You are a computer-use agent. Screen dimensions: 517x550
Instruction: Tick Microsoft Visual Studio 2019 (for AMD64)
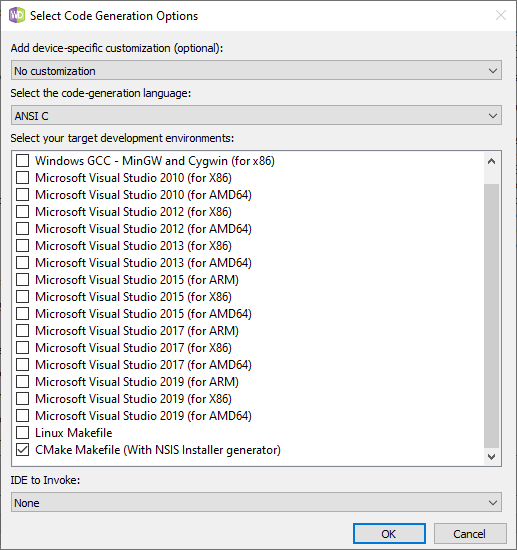pos(22,416)
